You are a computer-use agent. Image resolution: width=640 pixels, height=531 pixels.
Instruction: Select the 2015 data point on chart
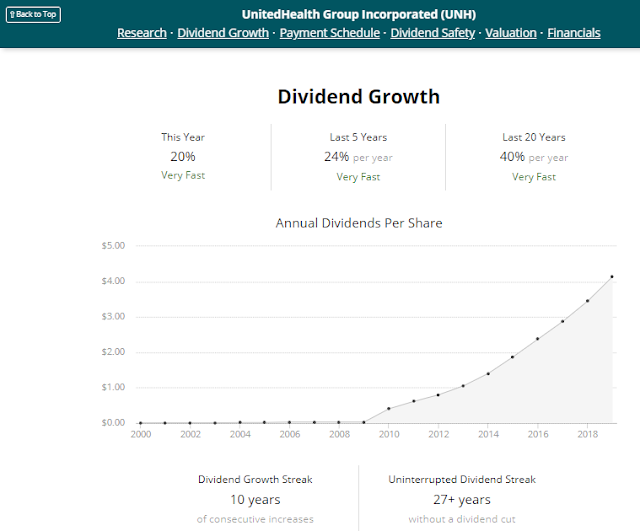point(513,357)
